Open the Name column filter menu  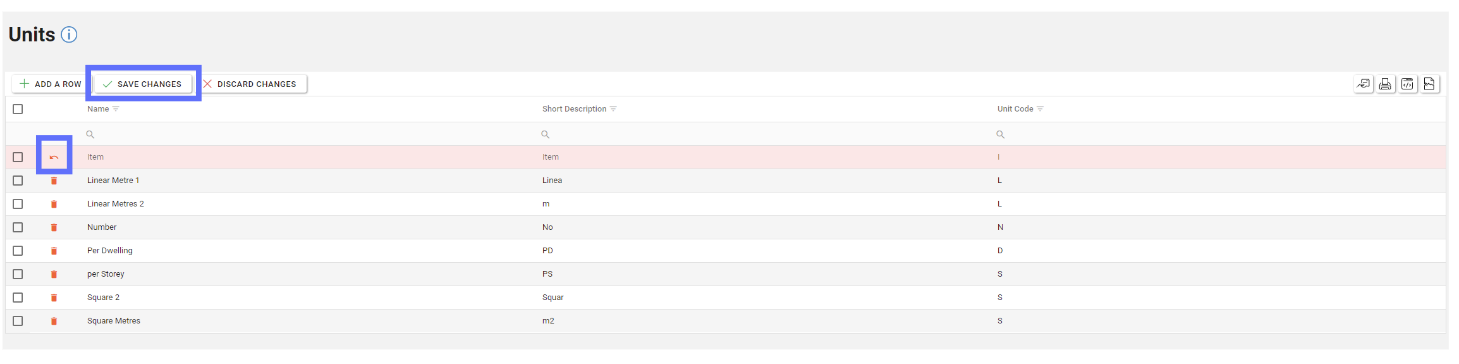click(116, 109)
